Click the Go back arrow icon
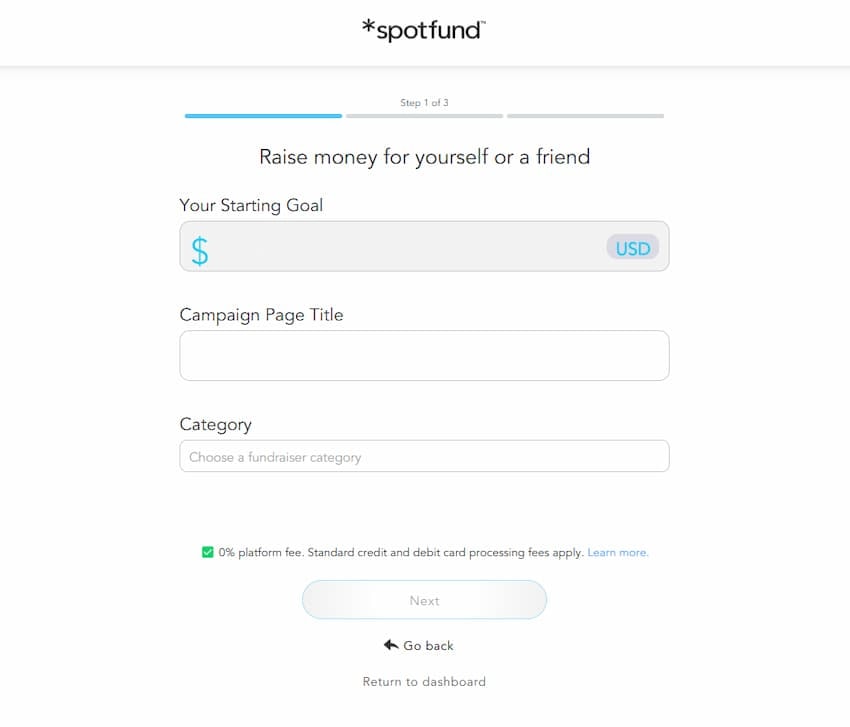The width and height of the screenshot is (850, 727). pos(391,645)
